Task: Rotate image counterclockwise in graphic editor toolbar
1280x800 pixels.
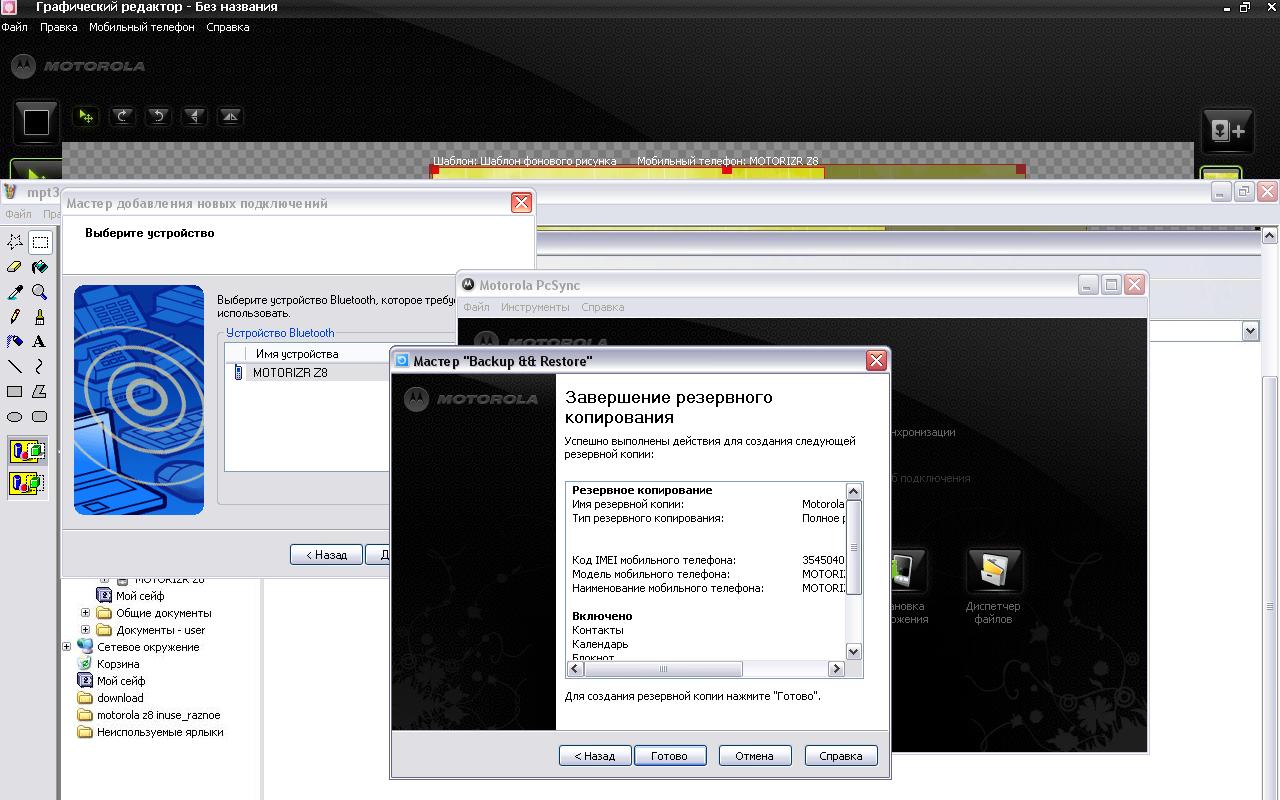Action: pyautogui.click(x=158, y=116)
